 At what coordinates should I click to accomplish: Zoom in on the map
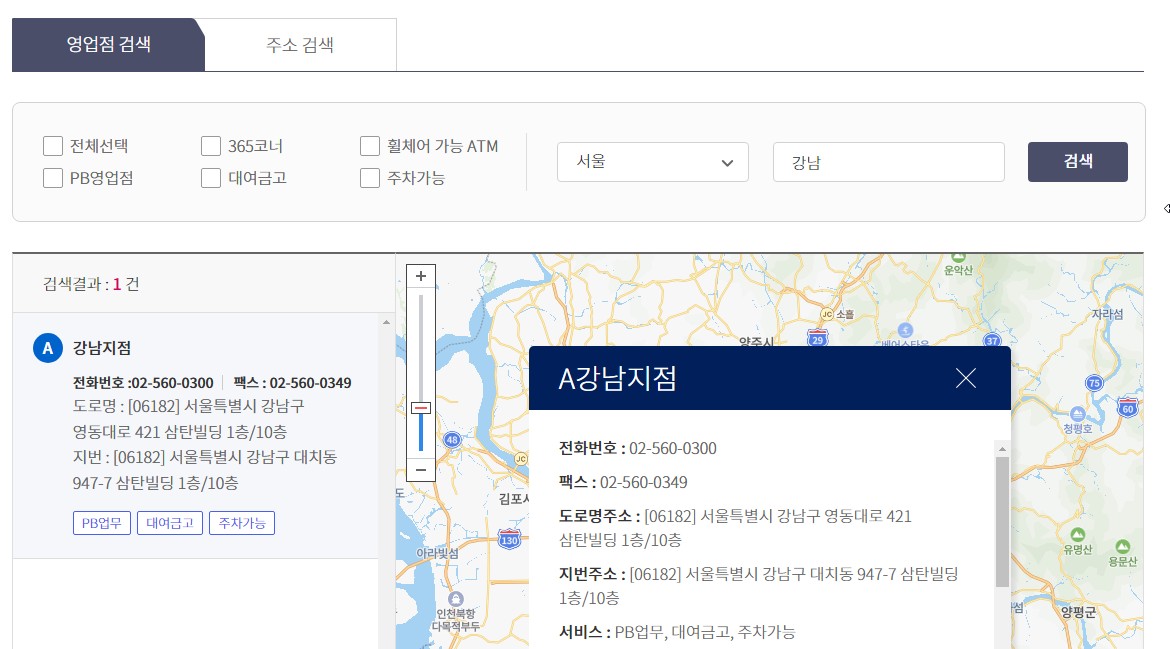(x=420, y=275)
